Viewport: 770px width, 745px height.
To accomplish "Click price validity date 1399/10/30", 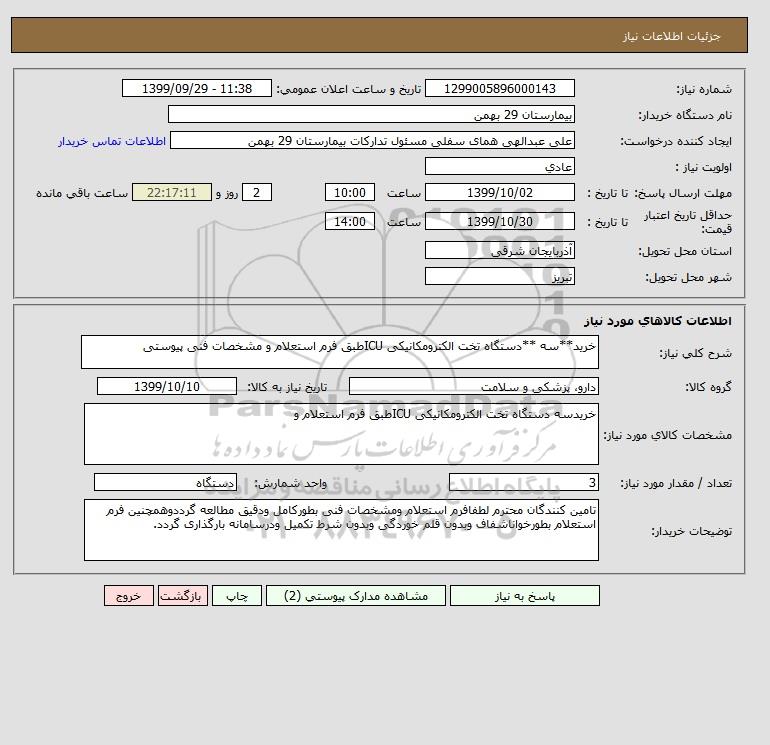I will 499,221.
